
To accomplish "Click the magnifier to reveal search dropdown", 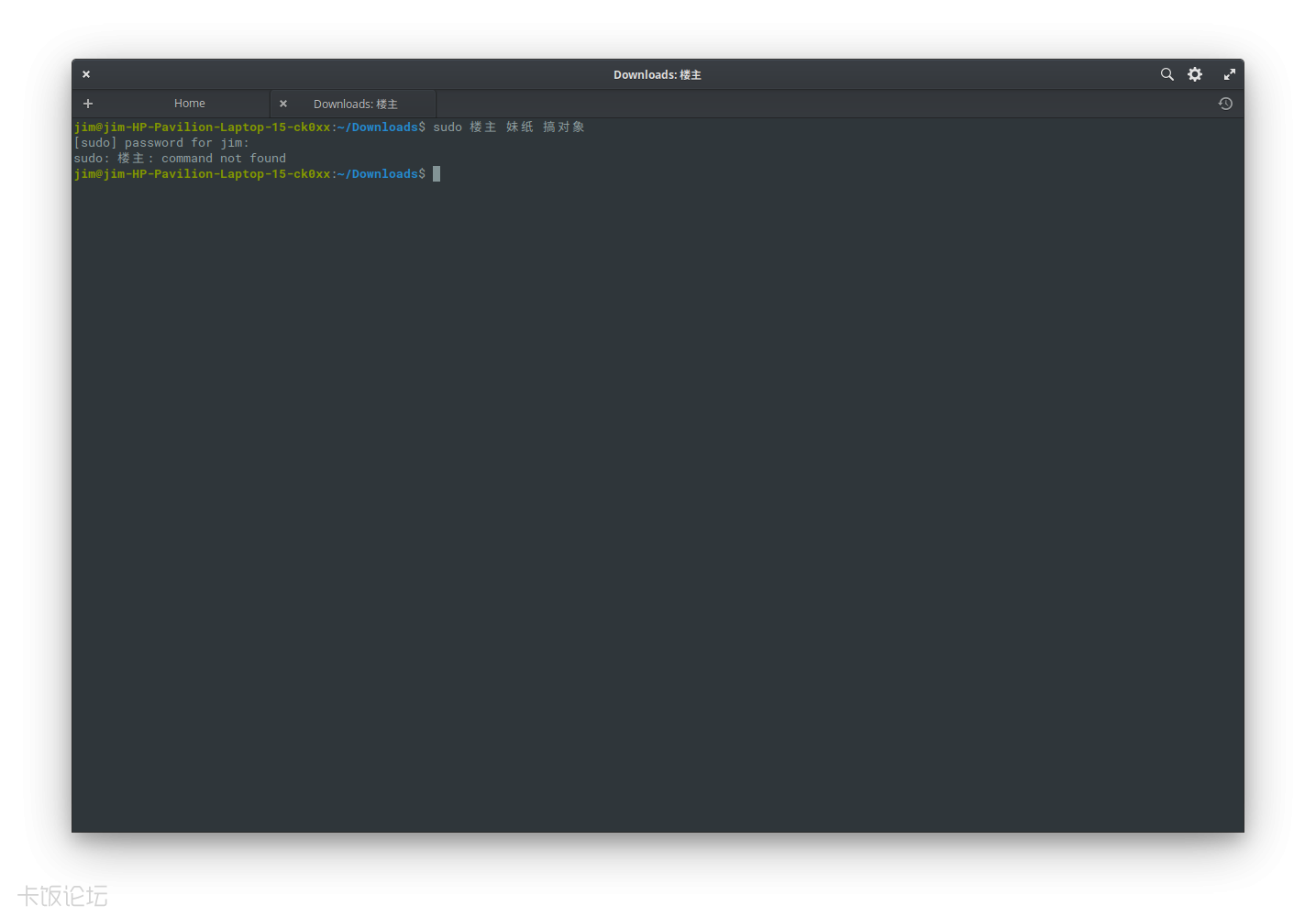I will [1167, 74].
